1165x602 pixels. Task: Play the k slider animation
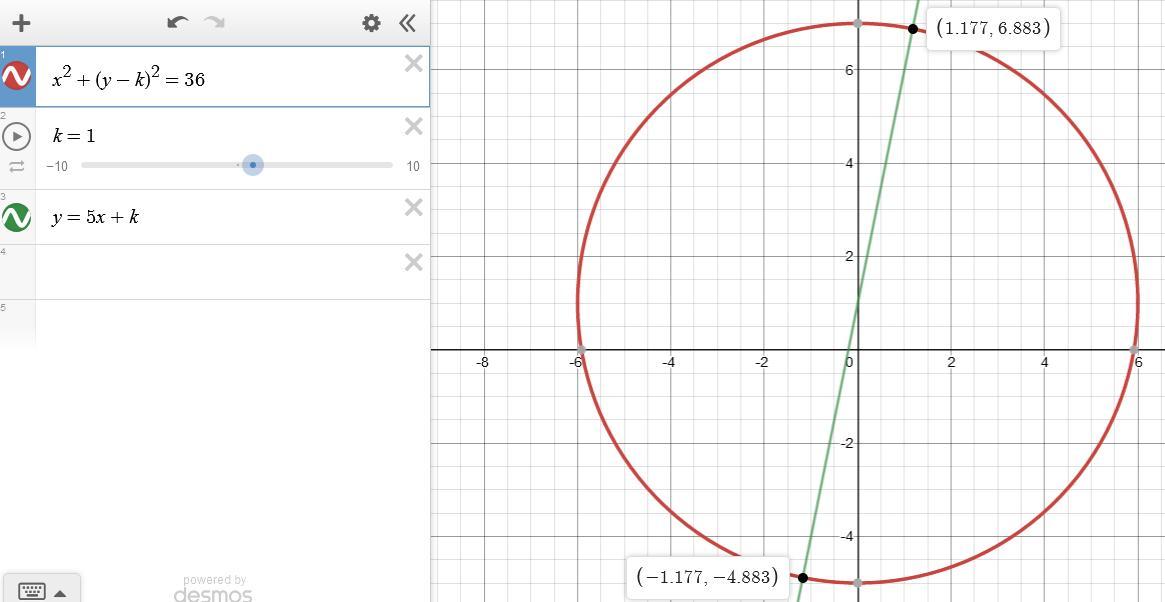16,137
